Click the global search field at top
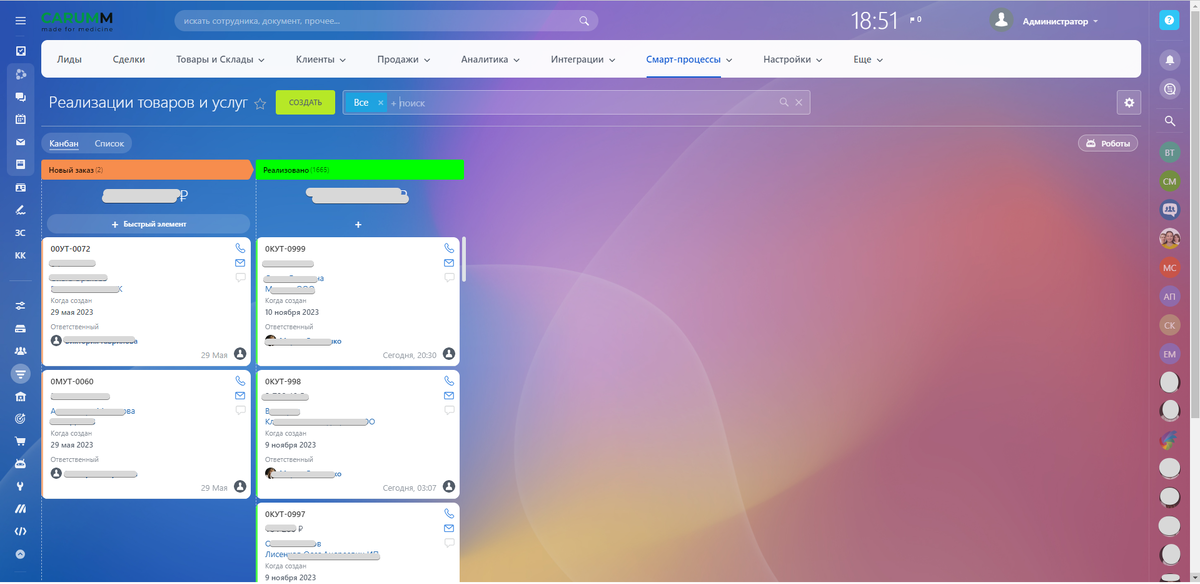This screenshot has height=584, width=1200. click(386, 20)
